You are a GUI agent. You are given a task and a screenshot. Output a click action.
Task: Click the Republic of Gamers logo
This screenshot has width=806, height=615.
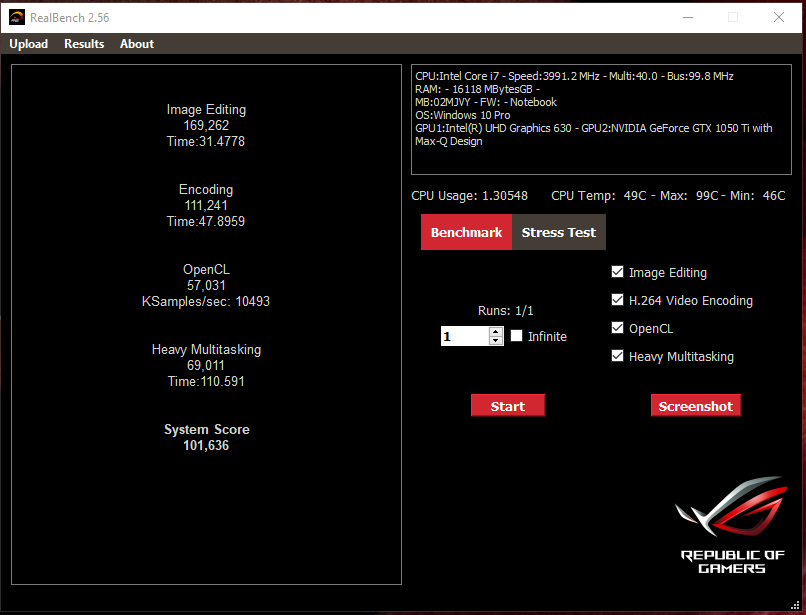click(731, 524)
